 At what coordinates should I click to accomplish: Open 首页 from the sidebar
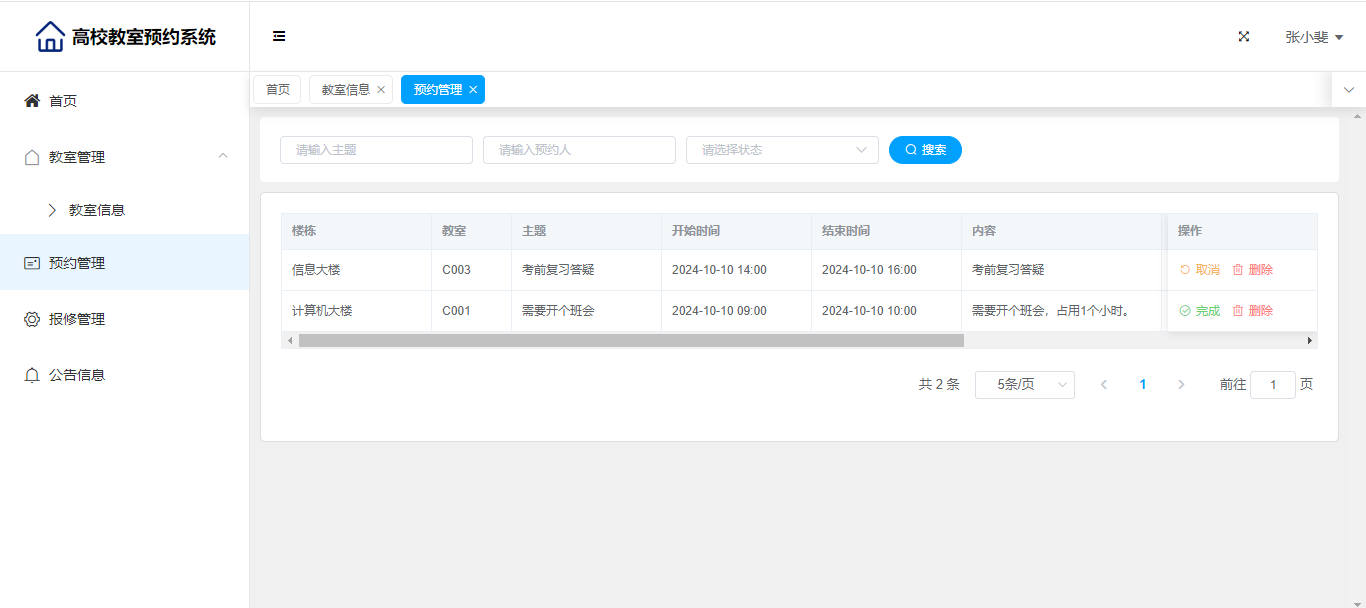[x=63, y=101]
